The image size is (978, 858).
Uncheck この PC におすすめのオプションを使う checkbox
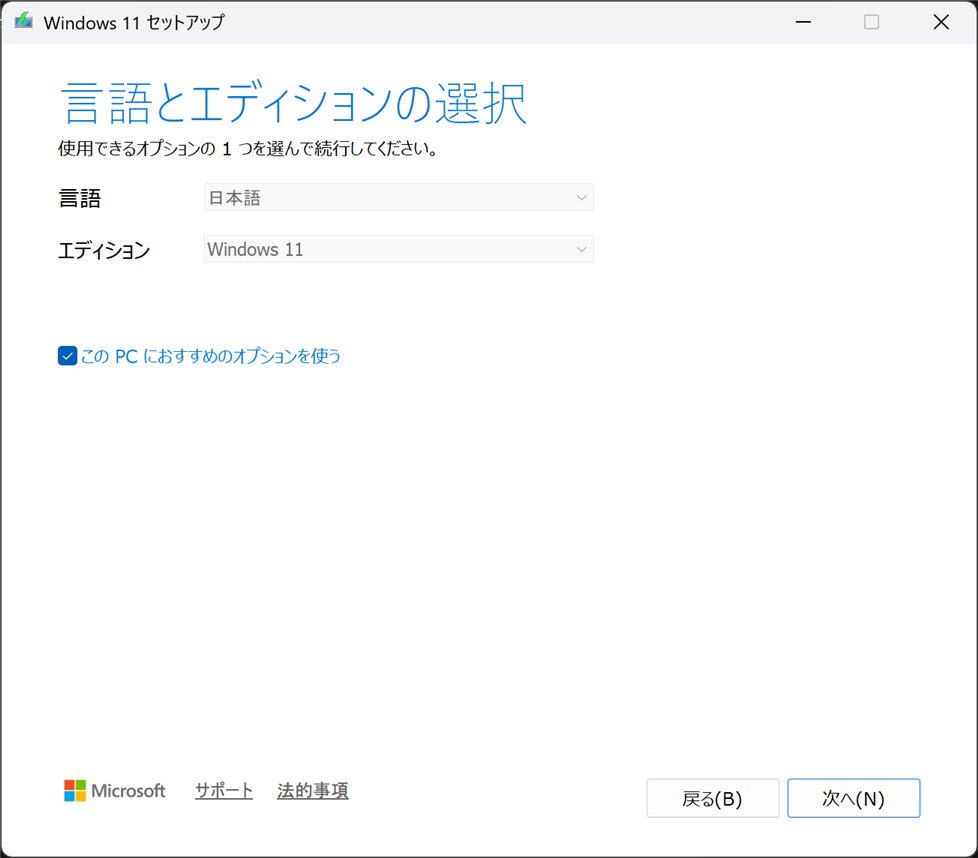click(x=67, y=355)
